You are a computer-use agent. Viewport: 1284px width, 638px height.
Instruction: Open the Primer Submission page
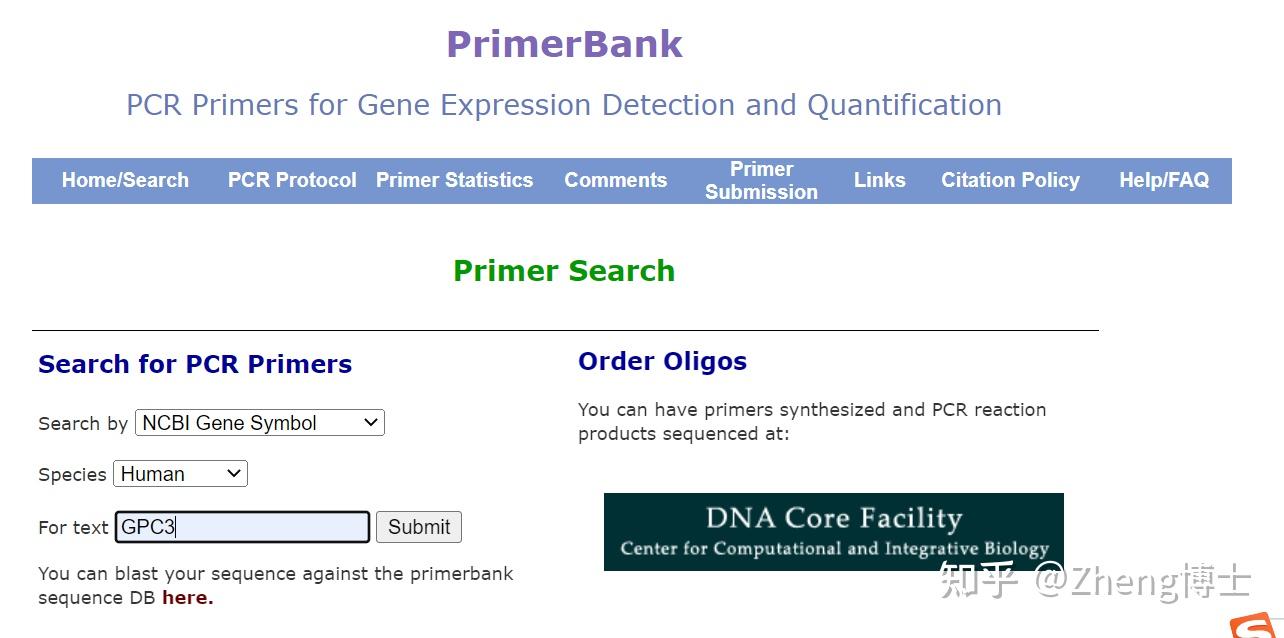click(x=761, y=180)
